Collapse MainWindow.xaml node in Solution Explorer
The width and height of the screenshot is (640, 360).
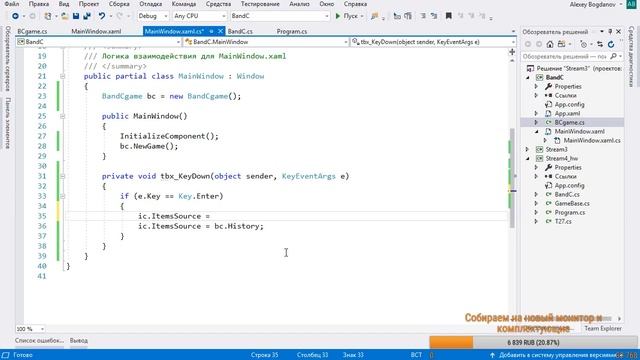(x=537, y=131)
